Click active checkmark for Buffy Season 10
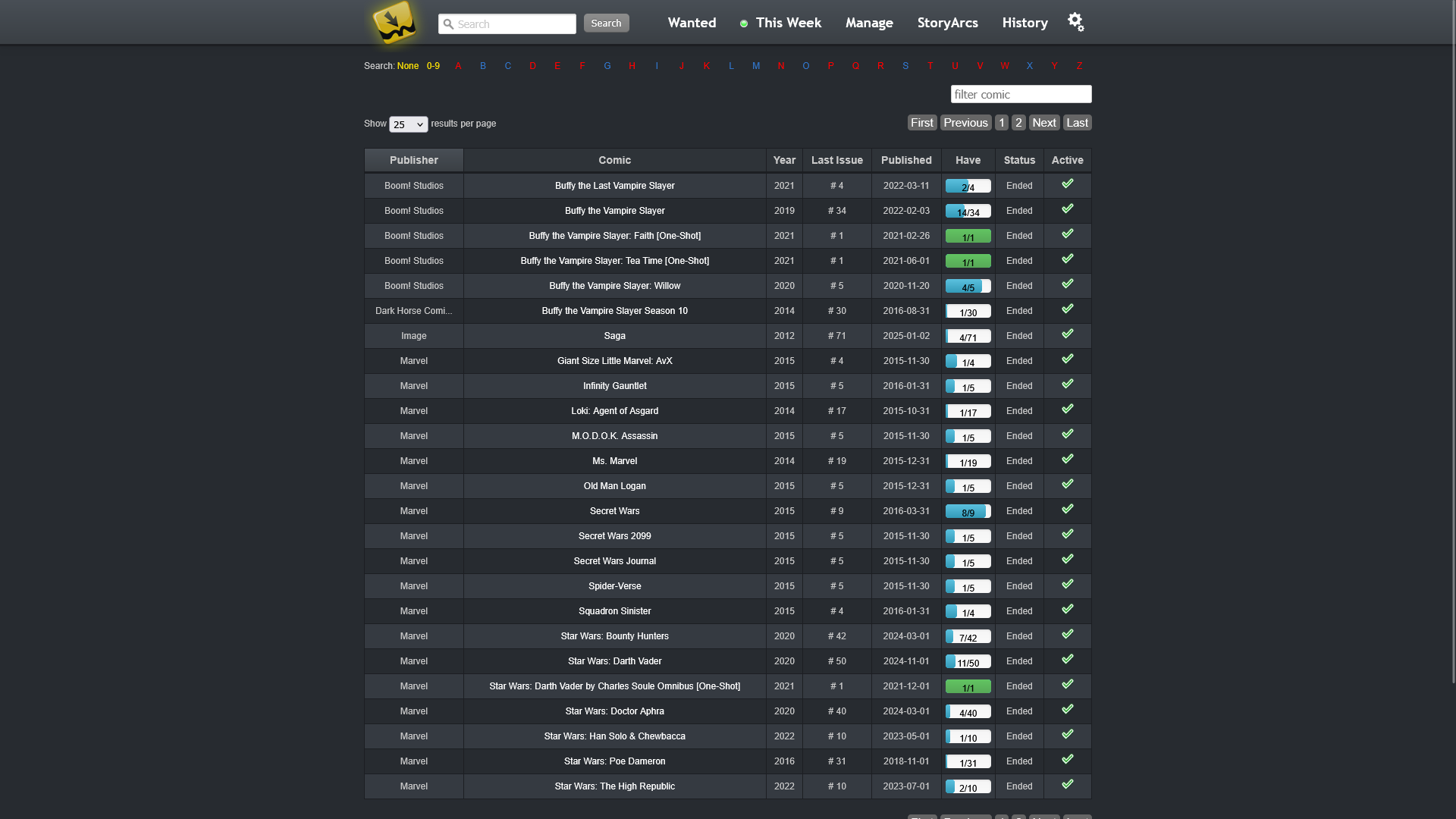1456x819 pixels. point(1067,309)
